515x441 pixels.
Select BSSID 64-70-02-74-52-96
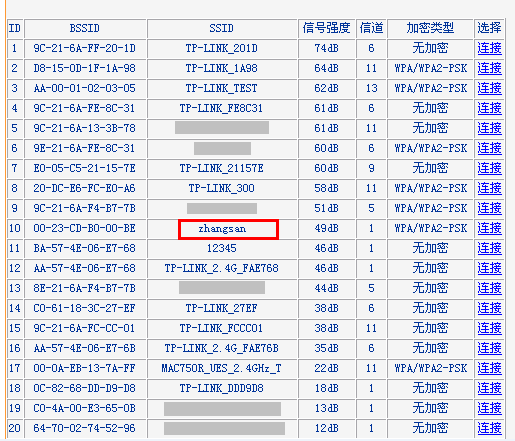85,428
